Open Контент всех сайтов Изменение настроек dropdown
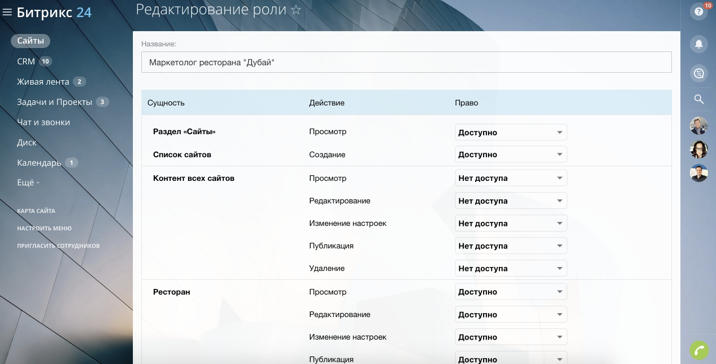The image size is (716, 364). click(x=511, y=223)
